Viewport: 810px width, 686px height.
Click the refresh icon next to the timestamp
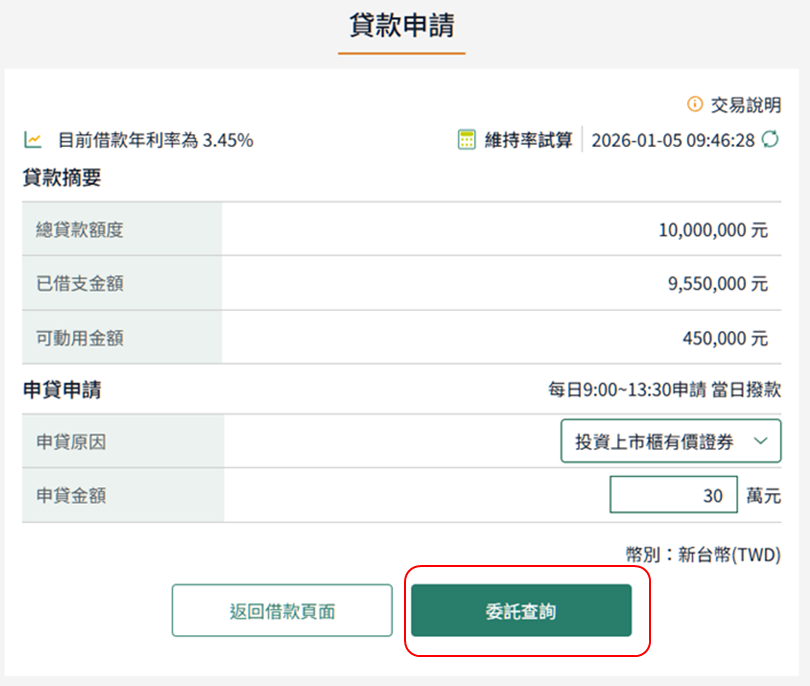coord(770,139)
